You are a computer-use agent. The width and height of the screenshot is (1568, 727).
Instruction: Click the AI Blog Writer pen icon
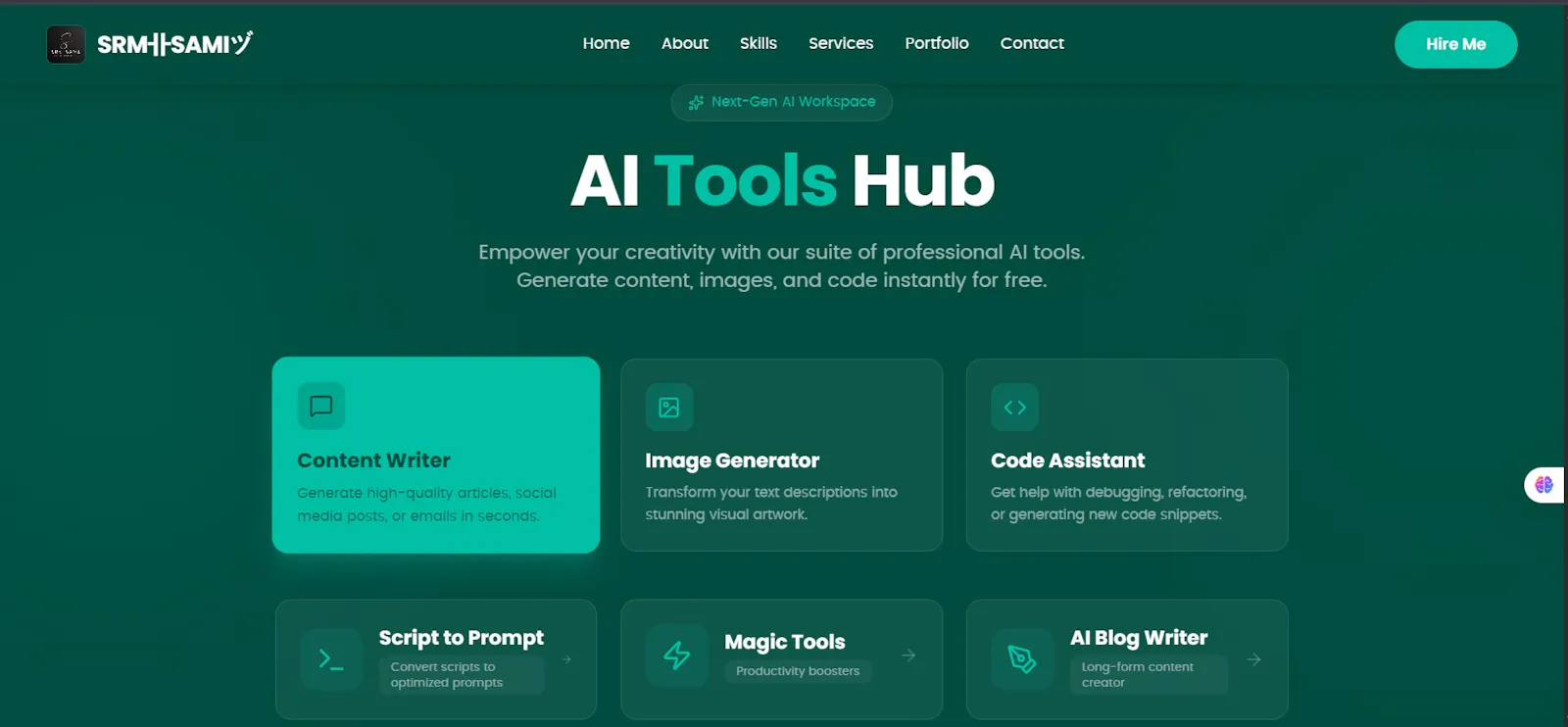1022,659
